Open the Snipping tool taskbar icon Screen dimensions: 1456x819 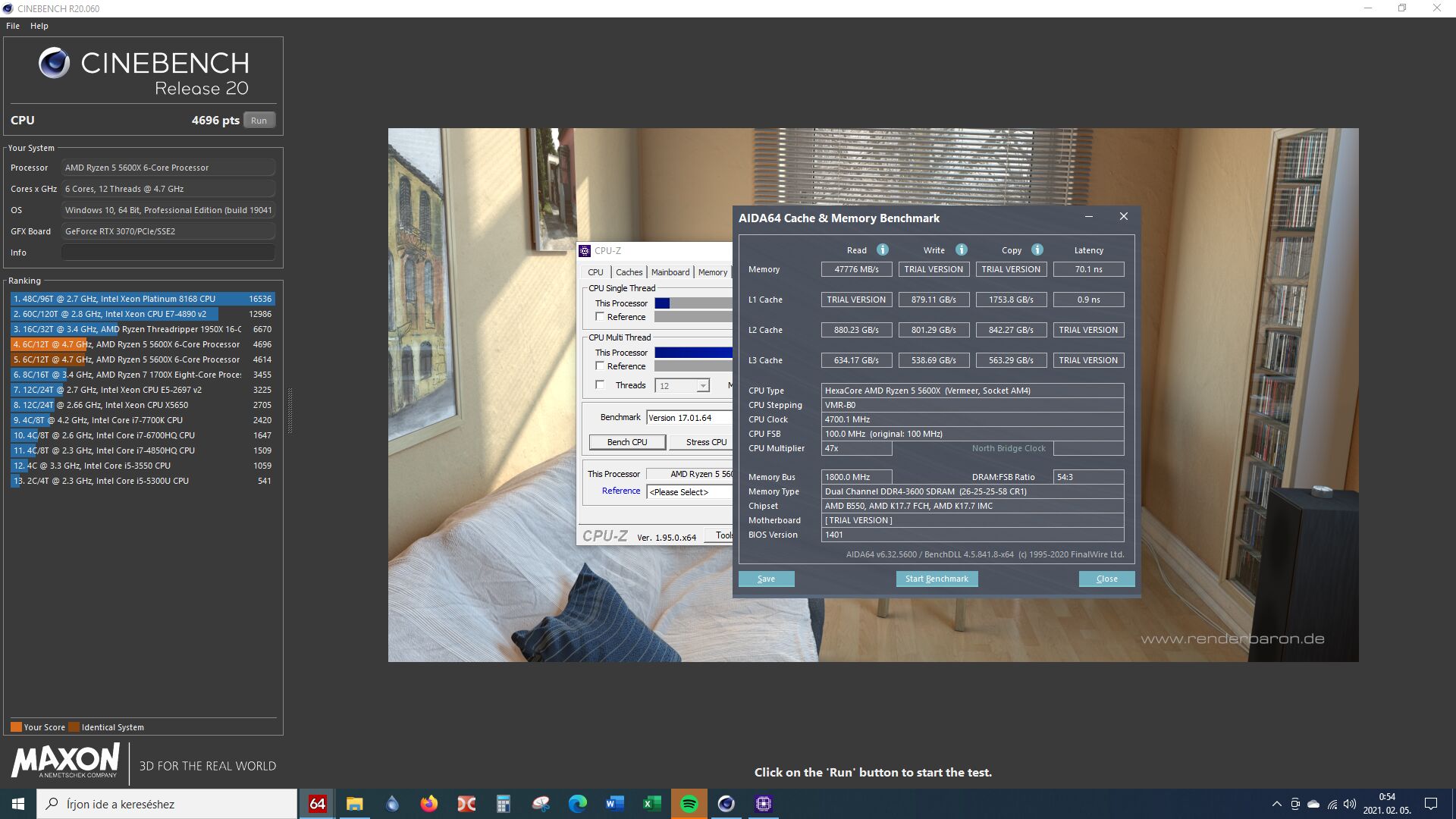pos(540,804)
